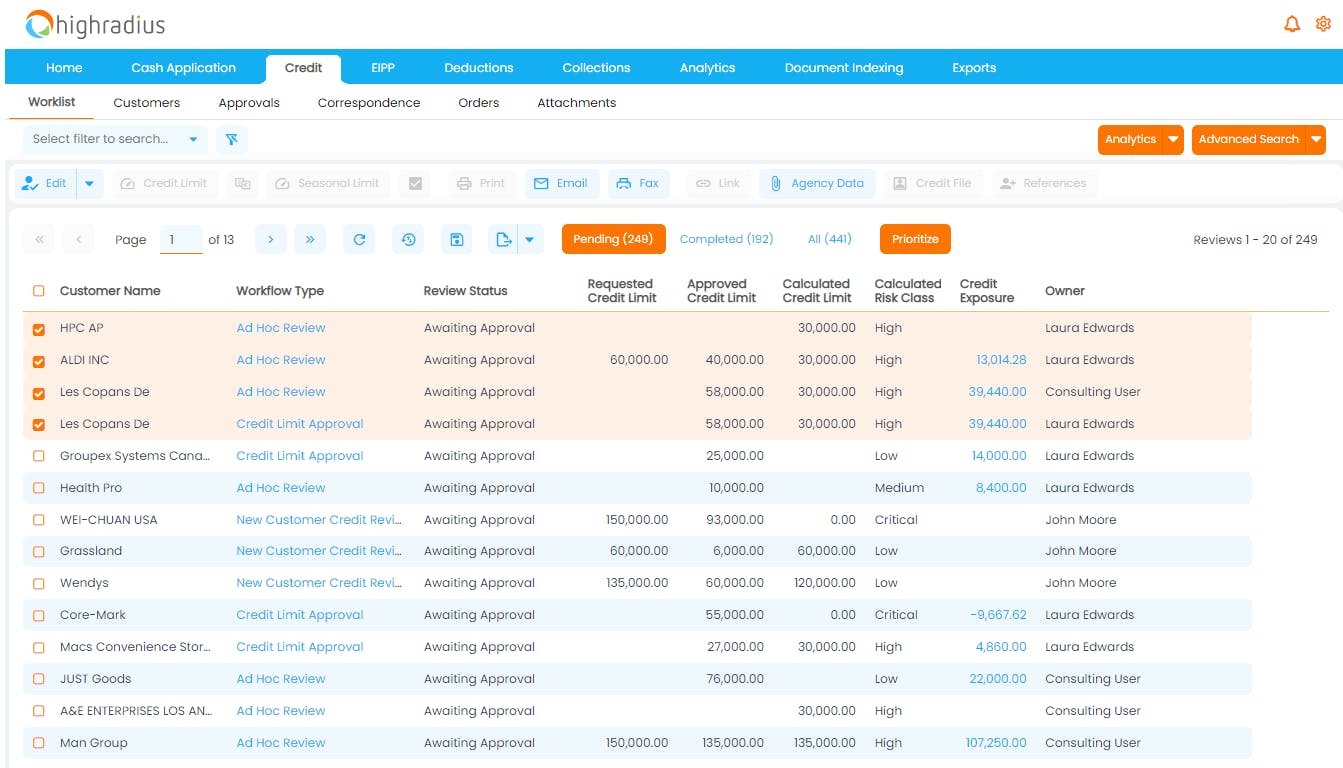
Task: Click the export file icon
Action: click(x=504, y=239)
